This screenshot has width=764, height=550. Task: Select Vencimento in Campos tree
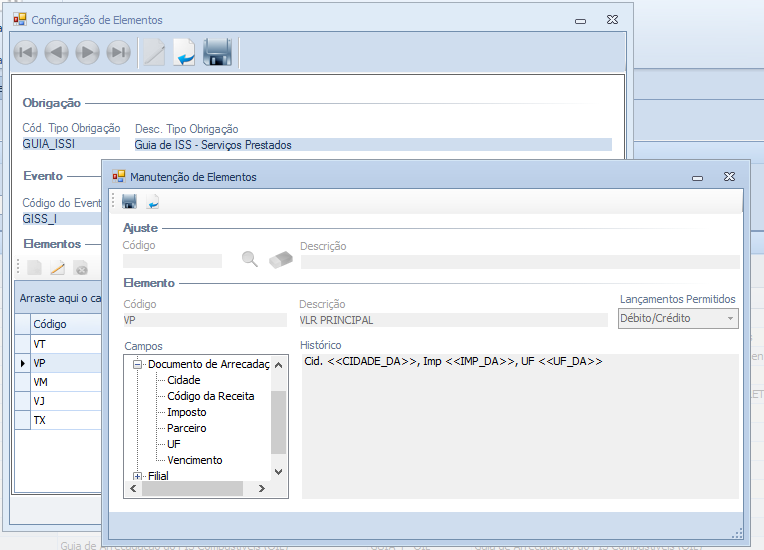click(x=194, y=460)
